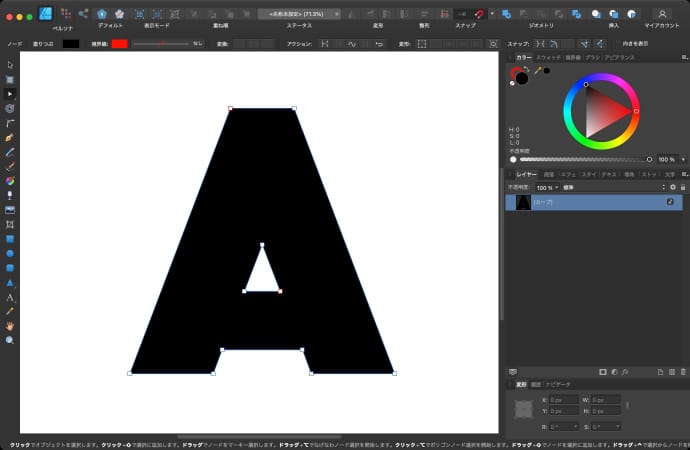The width and height of the screenshot is (690, 450).
Task: Select the Zoom magnifier tool
Action: coord(10,340)
